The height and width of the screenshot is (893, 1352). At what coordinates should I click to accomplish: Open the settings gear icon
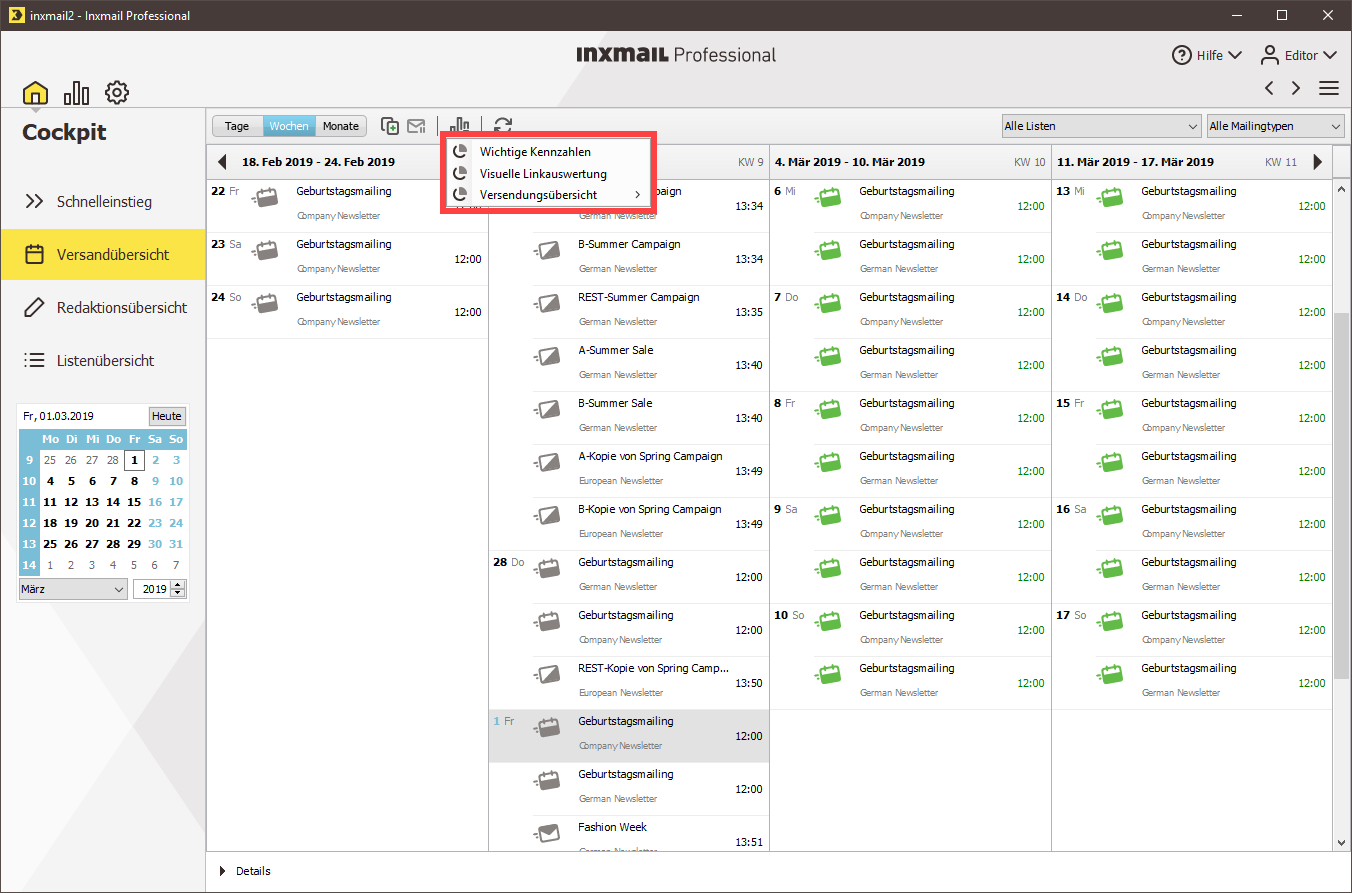[x=117, y=93]
